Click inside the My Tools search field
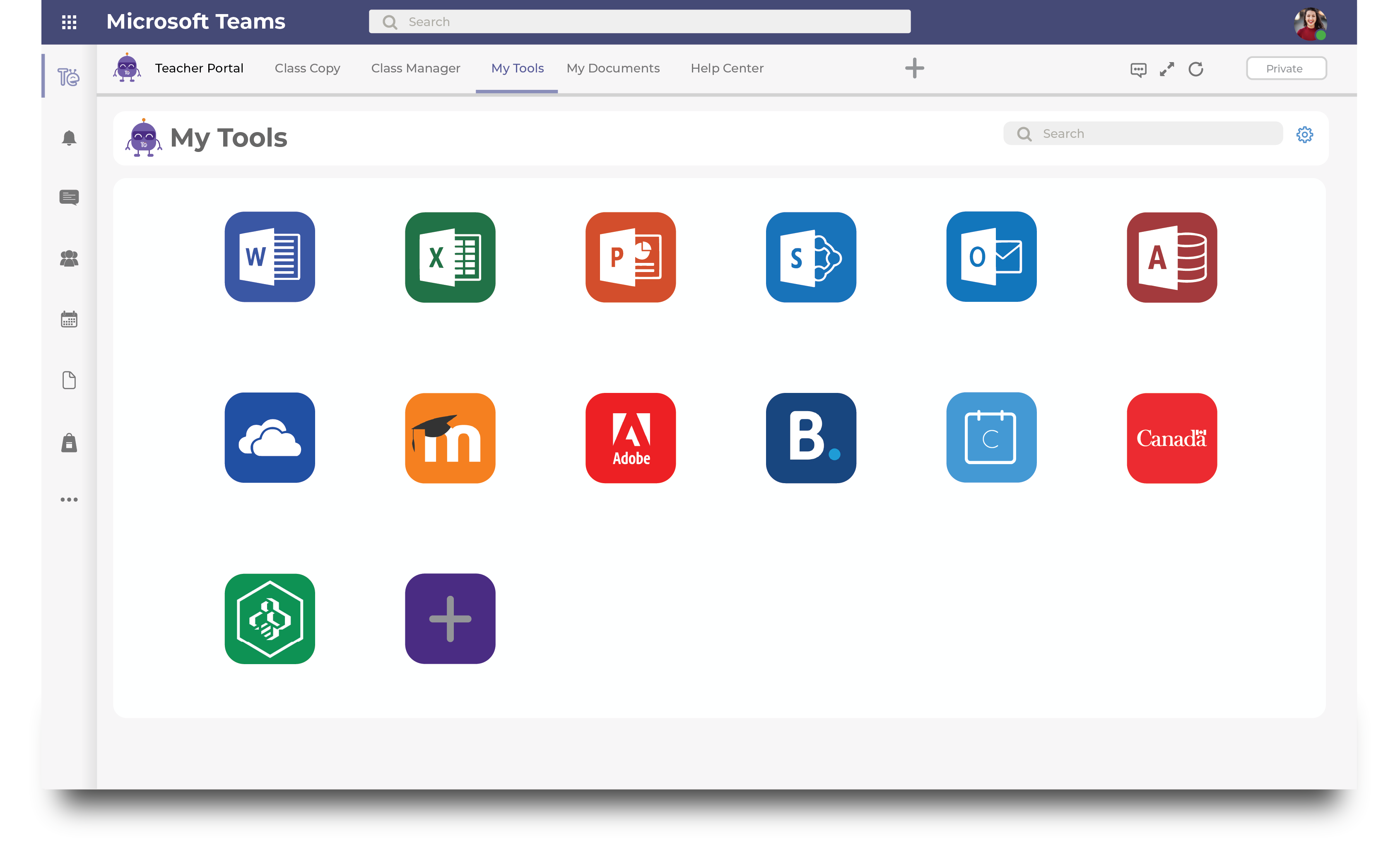 click(1141, 133)
